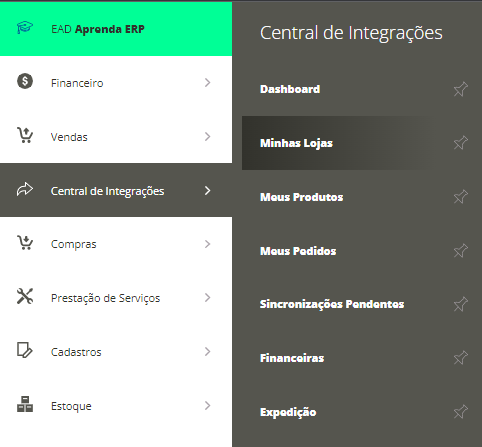482x447 pixels.
Task: Expand the Estoque chevron arrow
Action: [207, 406]
